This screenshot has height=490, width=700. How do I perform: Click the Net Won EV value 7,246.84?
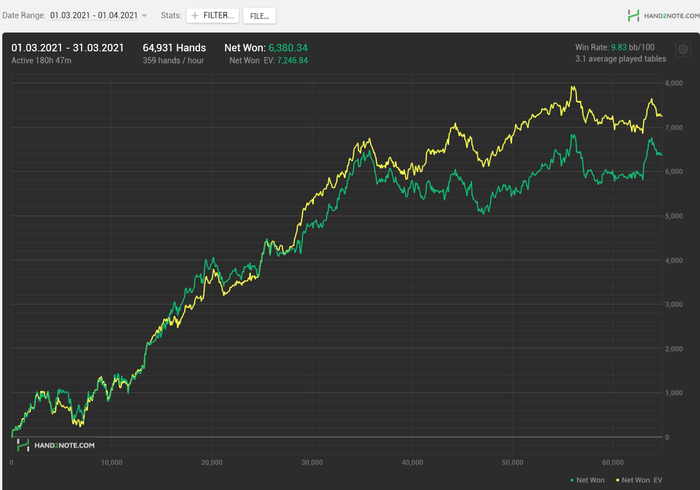click(x=292, y=60)
